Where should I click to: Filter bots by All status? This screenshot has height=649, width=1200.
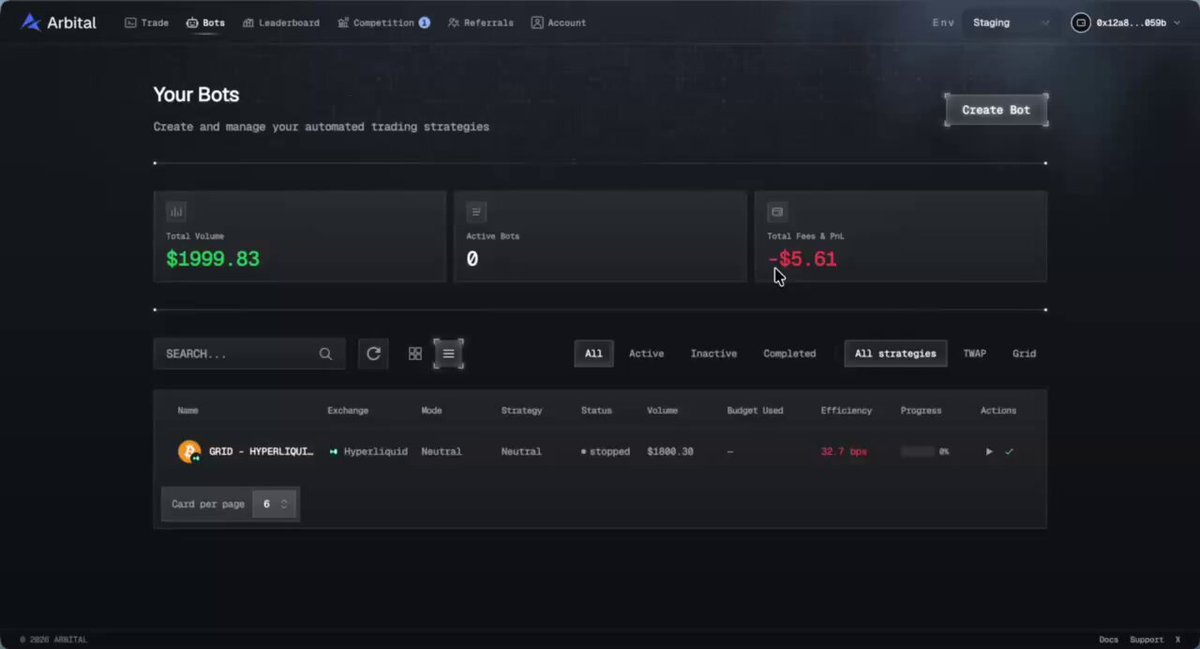[594, 353]
